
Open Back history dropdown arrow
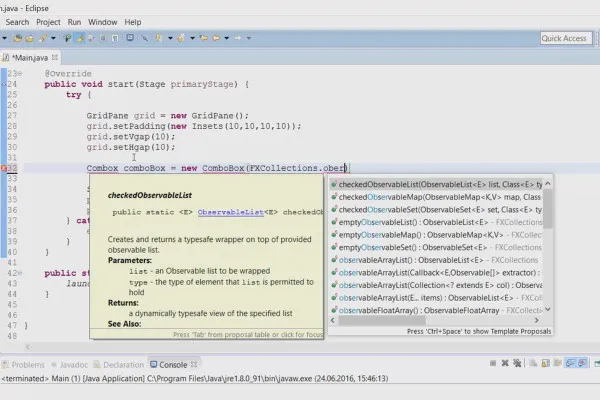(x=227, y=38)
